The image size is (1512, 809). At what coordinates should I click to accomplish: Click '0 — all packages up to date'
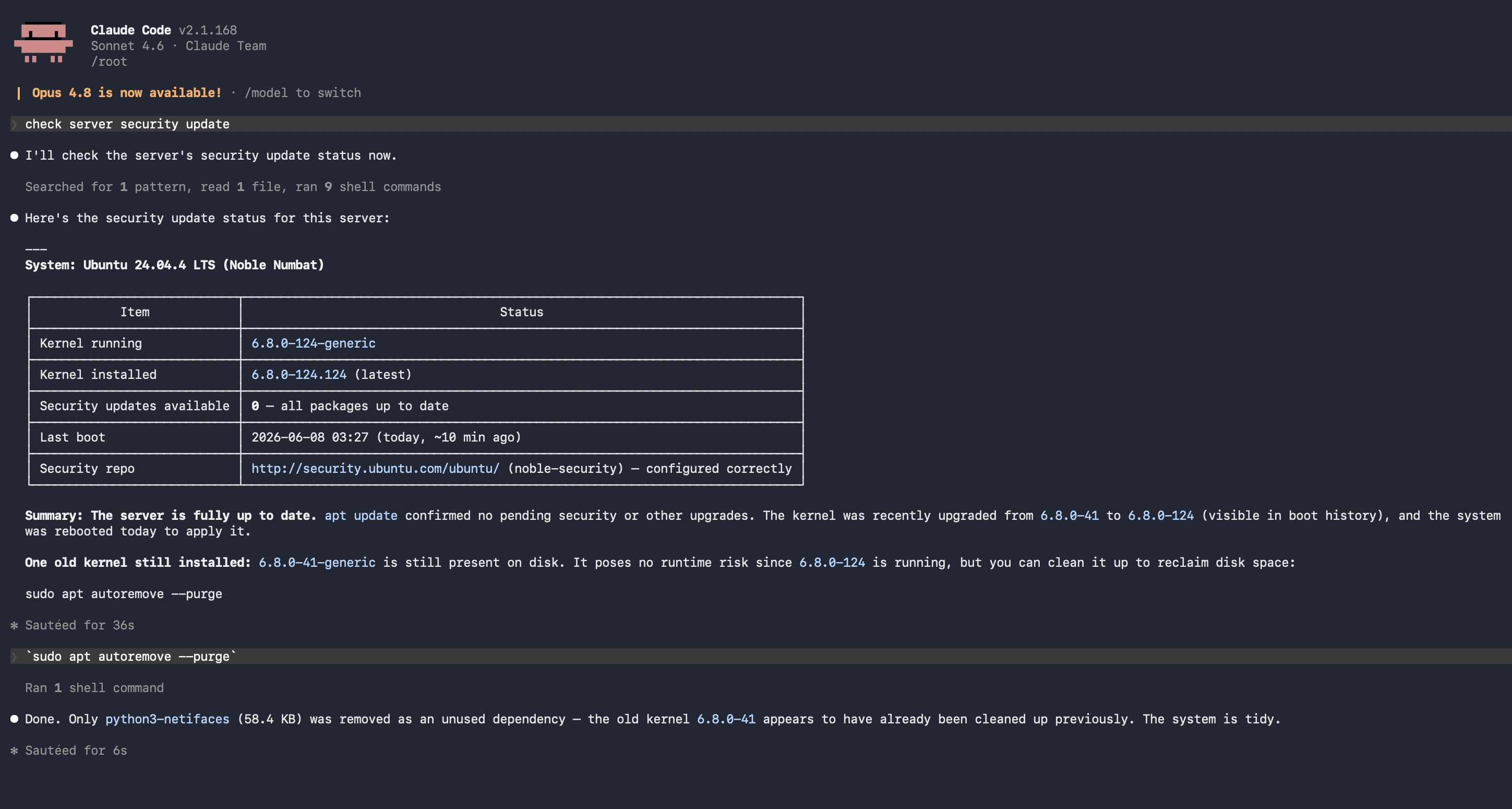click(350, 406)
